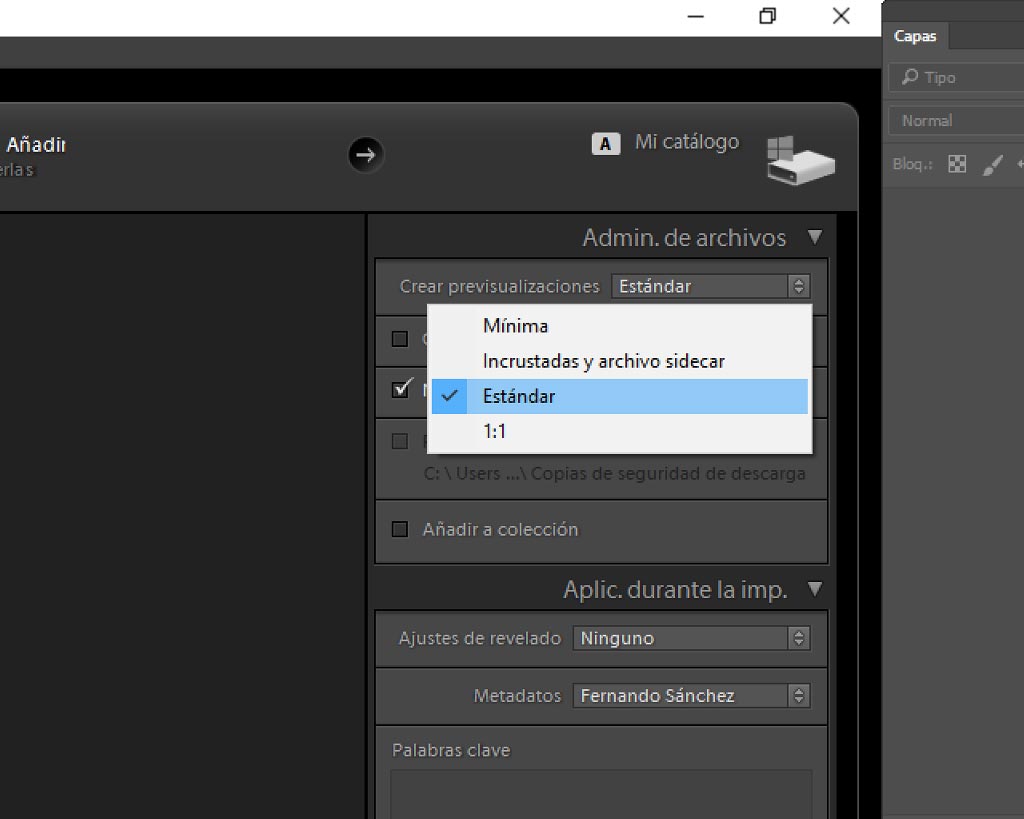Open Metadatos Fernando Sánchez dropdown
The image size is (1024, 819).
[x=692, y=696]
